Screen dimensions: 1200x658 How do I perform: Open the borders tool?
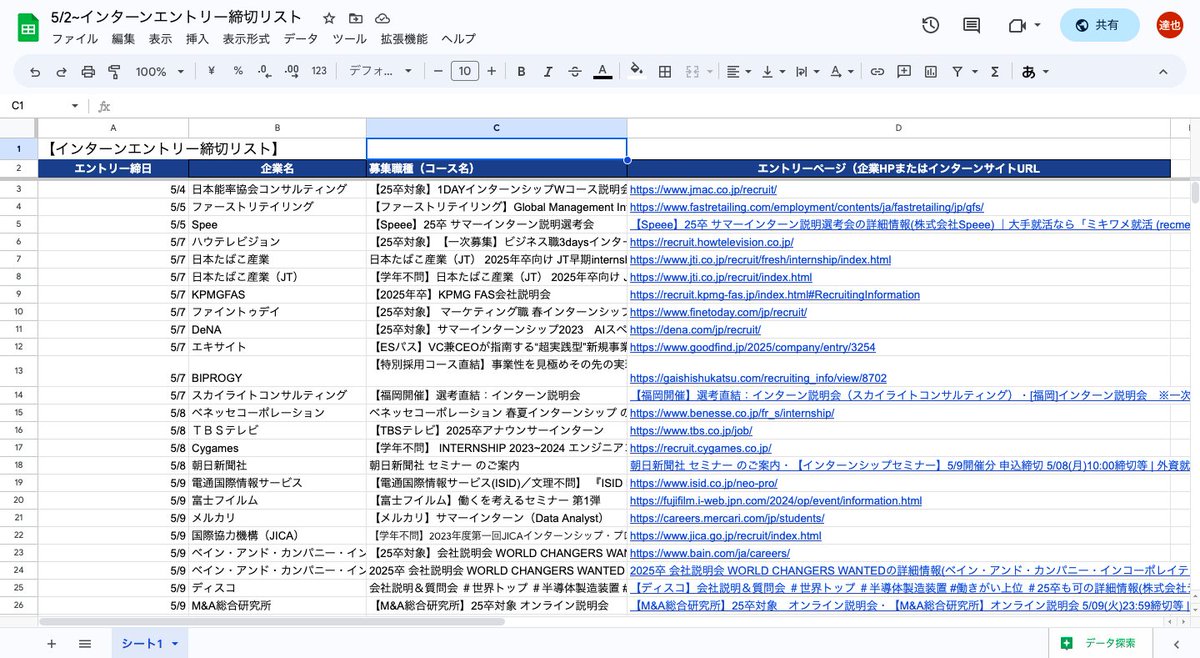(664, 71)
